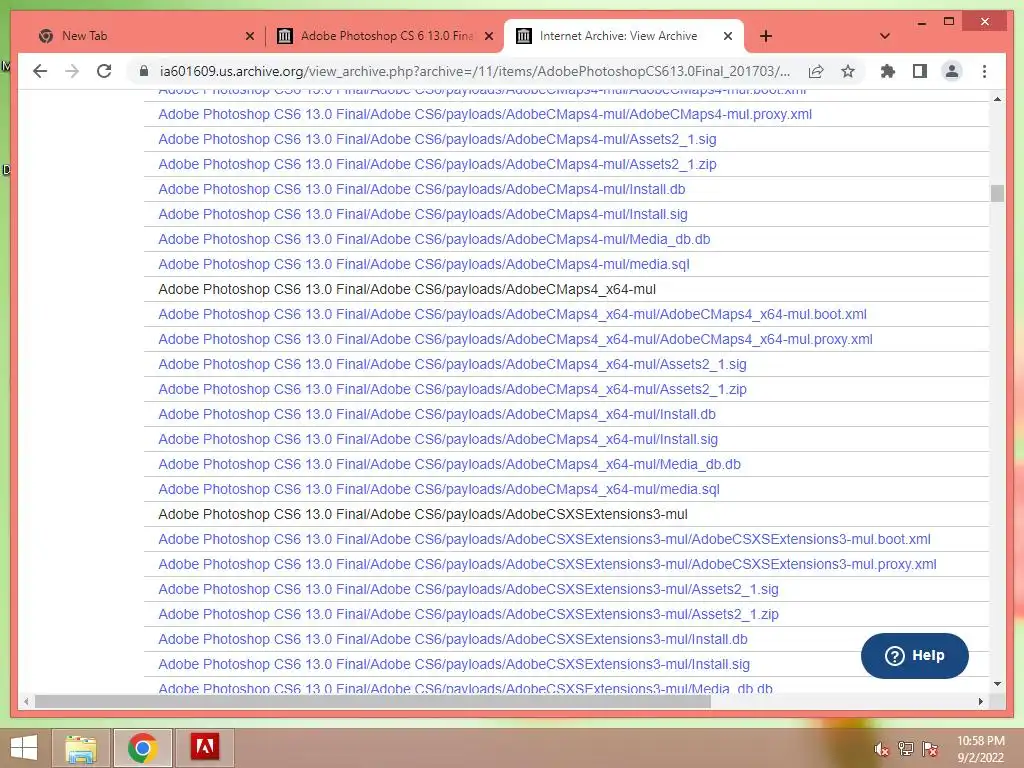Viewport: 1024px width, 768px height.
Task: Click the vertical scrollbar thumb
Action: pyautogui.click(x=997, y=193)
